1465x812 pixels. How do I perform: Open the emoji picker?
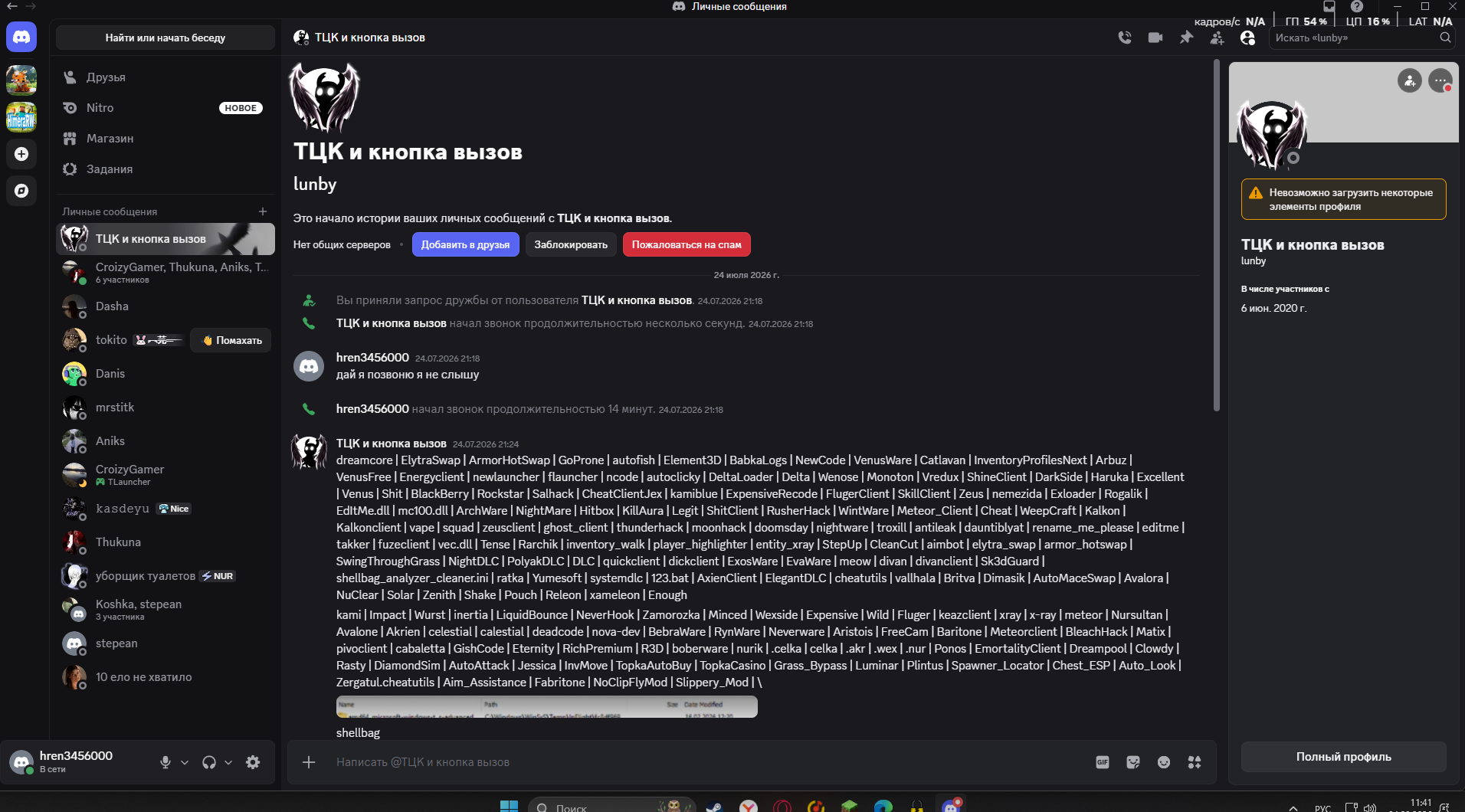pyautogui.click(x=1164, y=762)
